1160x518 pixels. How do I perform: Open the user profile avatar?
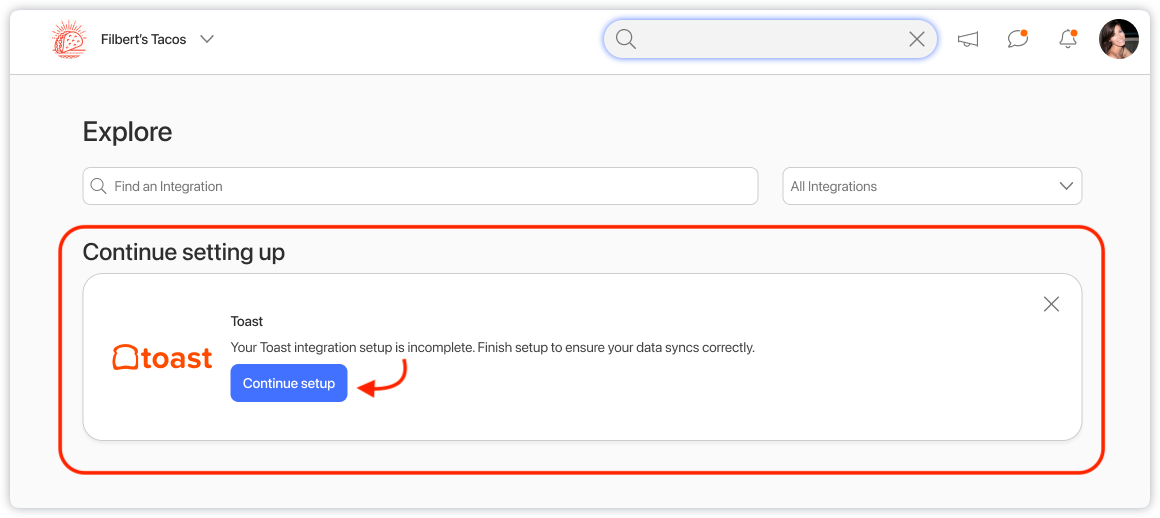tap(1118, 39)
